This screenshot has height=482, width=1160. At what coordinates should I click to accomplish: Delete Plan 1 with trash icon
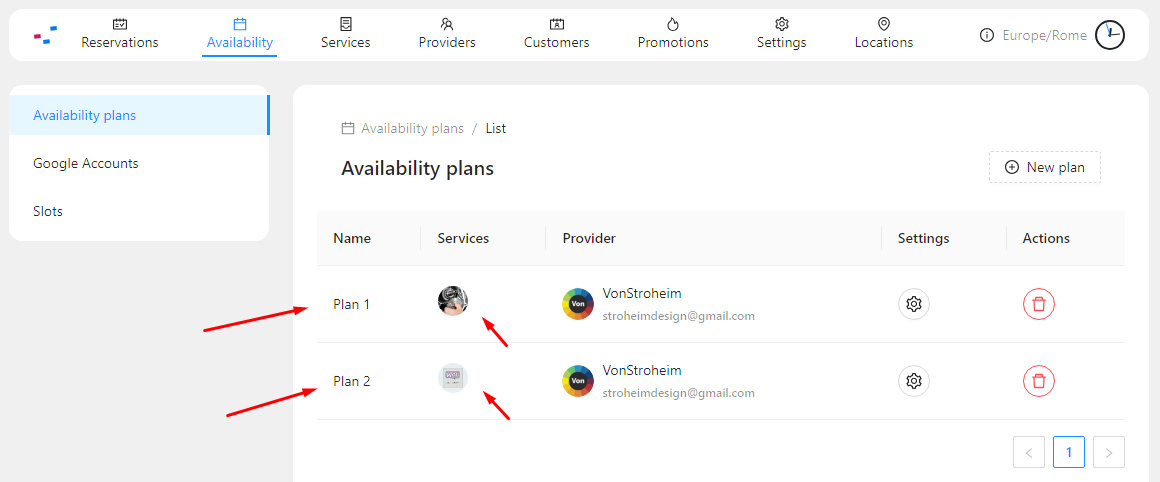click(x=1039, y=304)
